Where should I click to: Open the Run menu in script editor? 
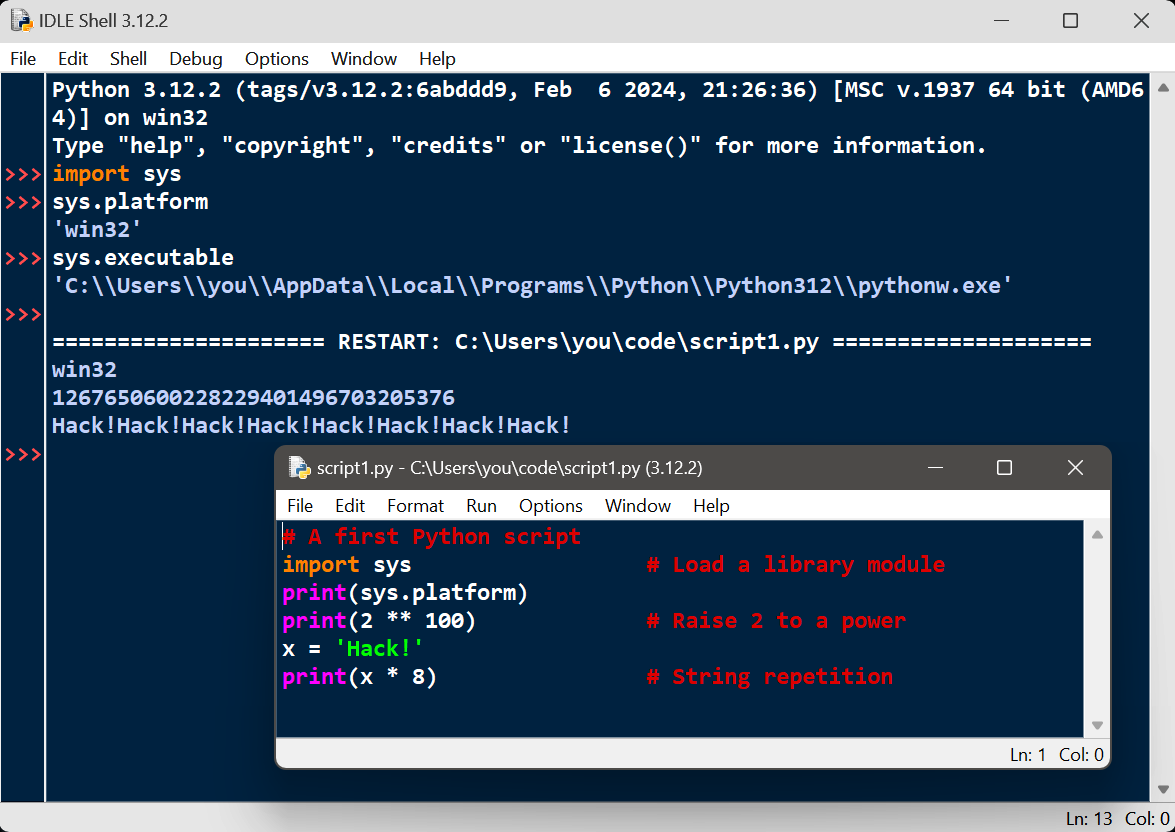(481, 505)
